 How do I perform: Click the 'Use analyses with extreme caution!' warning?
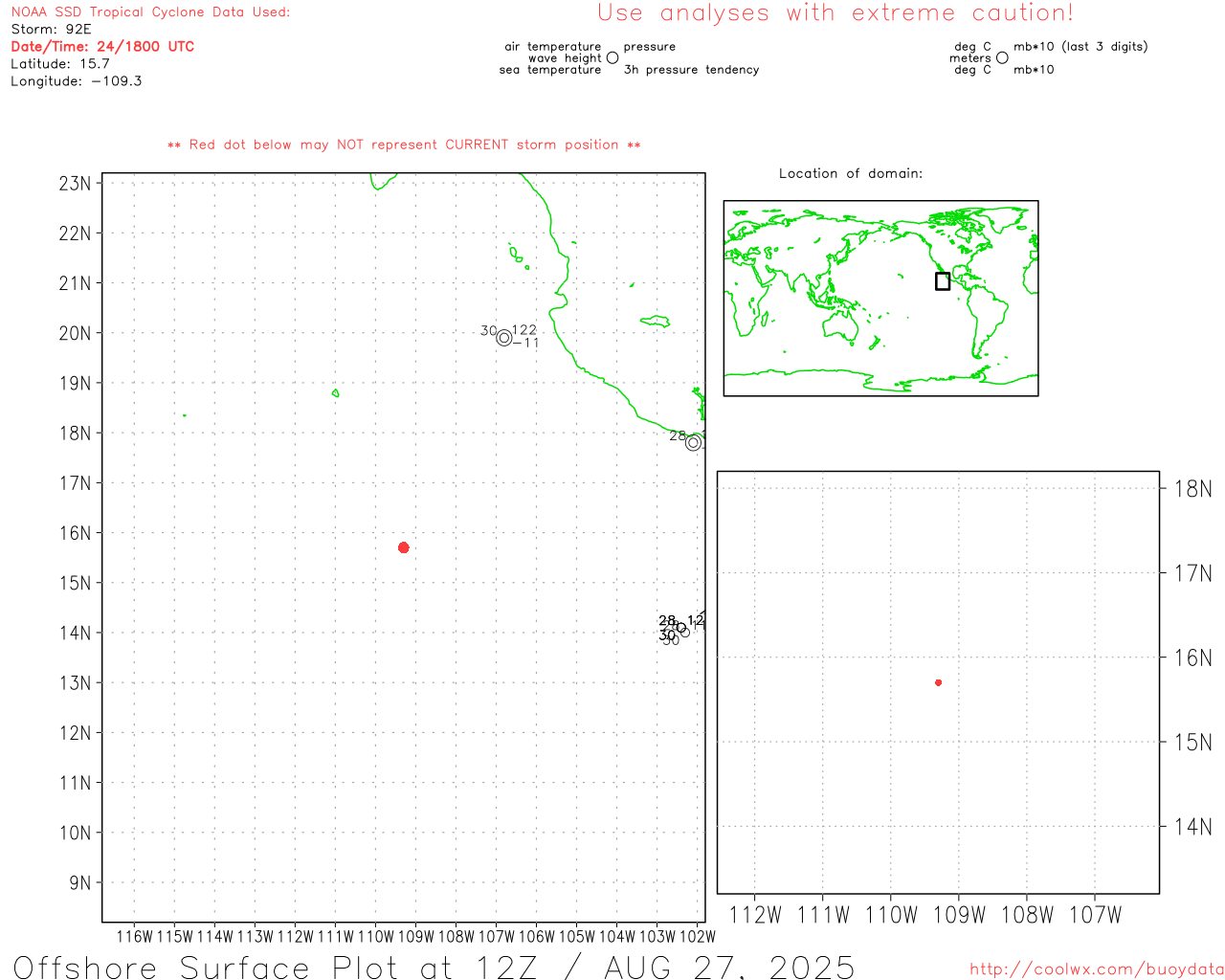click(835, 13)
